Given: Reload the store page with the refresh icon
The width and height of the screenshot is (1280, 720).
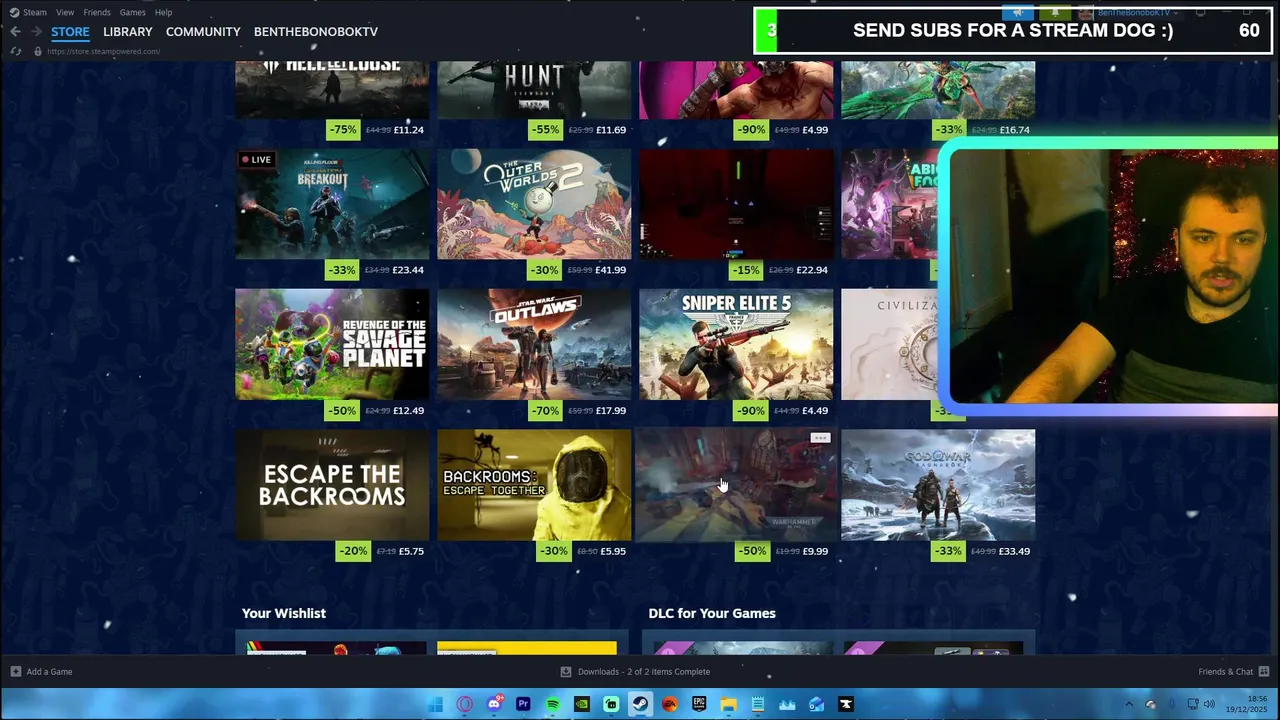Looking at the screenshot, I should [15, 51].
